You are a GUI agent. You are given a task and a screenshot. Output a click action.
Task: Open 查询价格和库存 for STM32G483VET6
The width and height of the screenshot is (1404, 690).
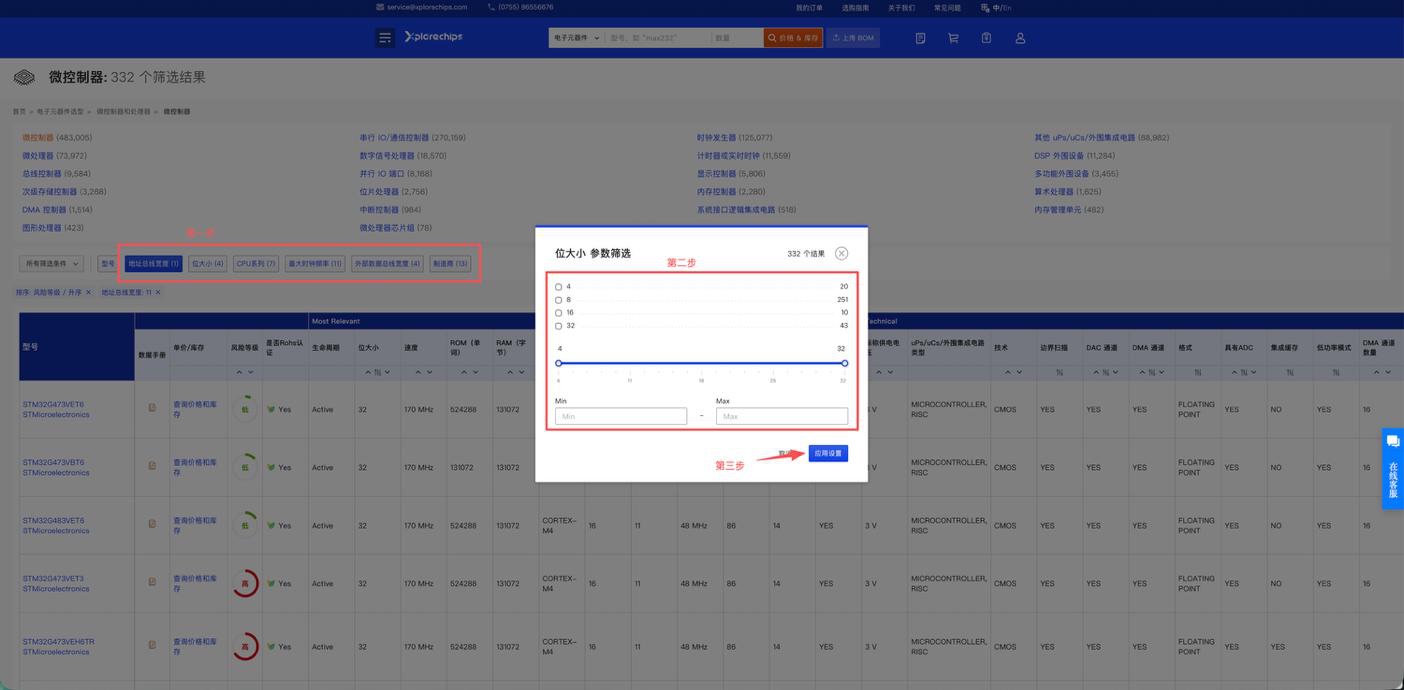click(x=195, y=525)
